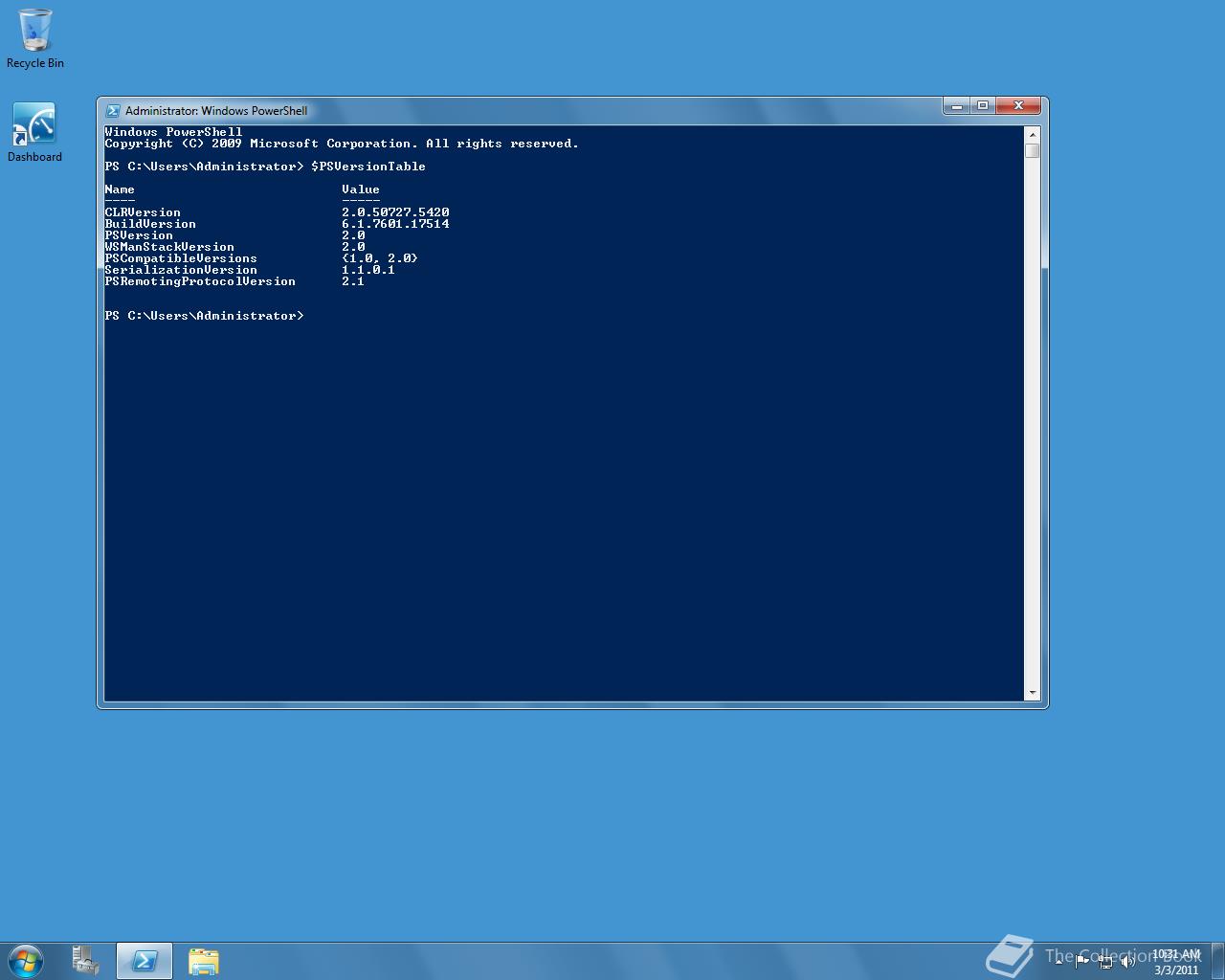Open the PowerShell window system menu icon
The image size is (1225, 980).
[113, 111]
